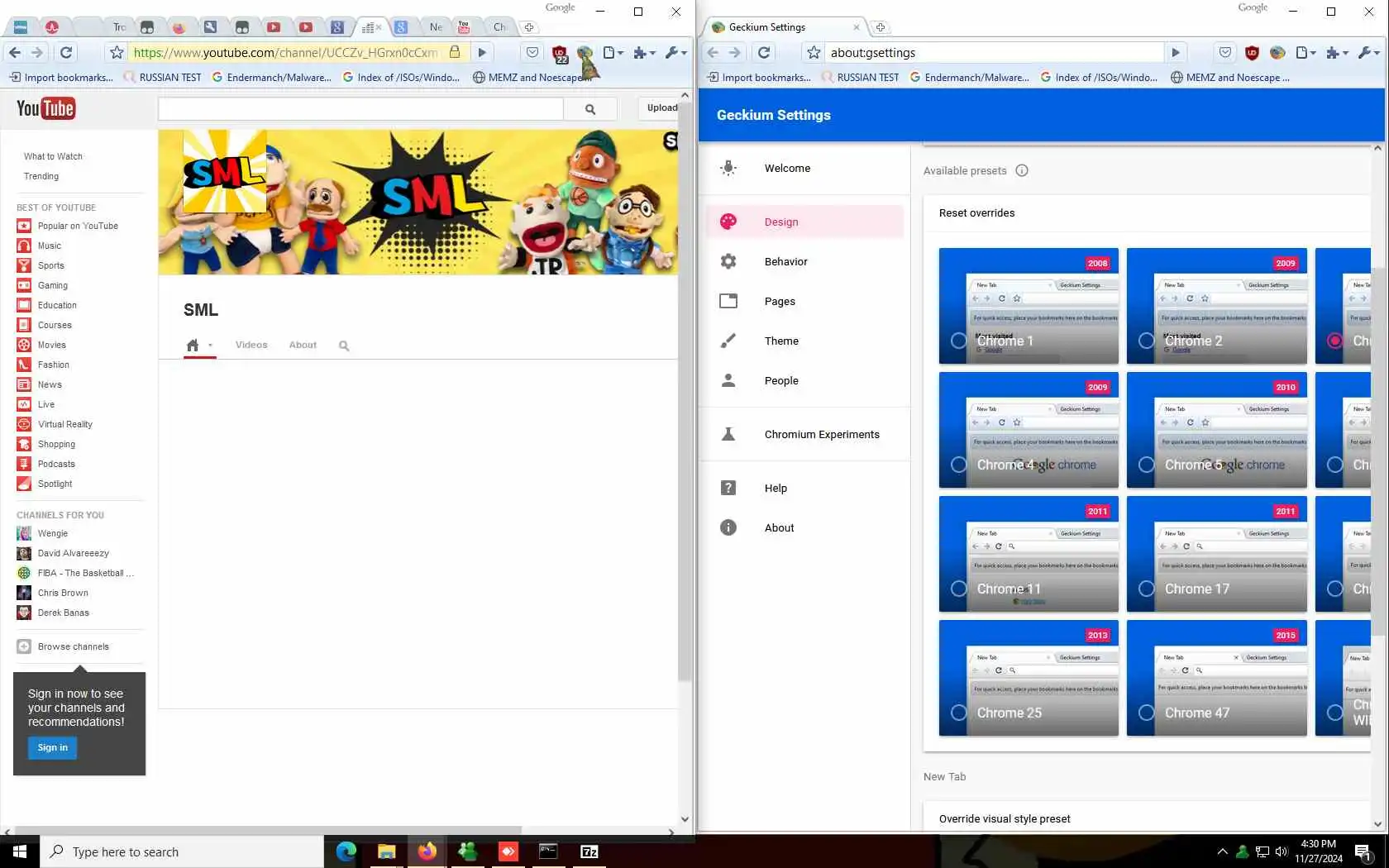The height and width of the screenshot is (868, 1389).
Task: Open the wrench menu in the Geckium Settings window
Action: point(1369,52)
